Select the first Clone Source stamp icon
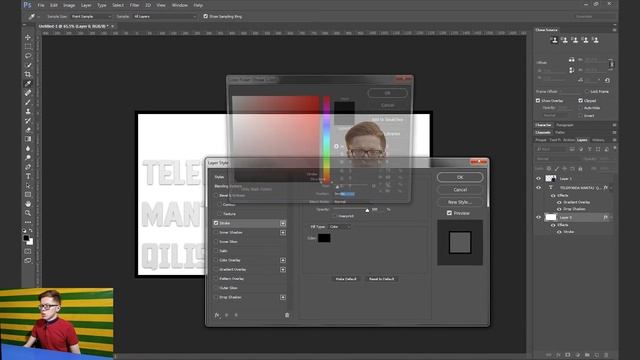 554,40
